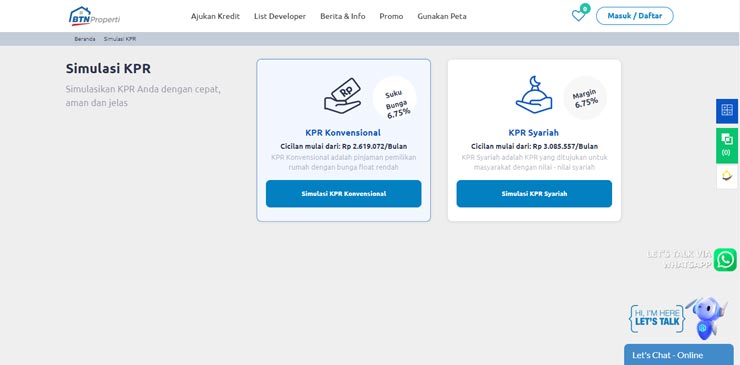
Task: Click the KPR Syariah description text
Action: click(x=534, y=162)
